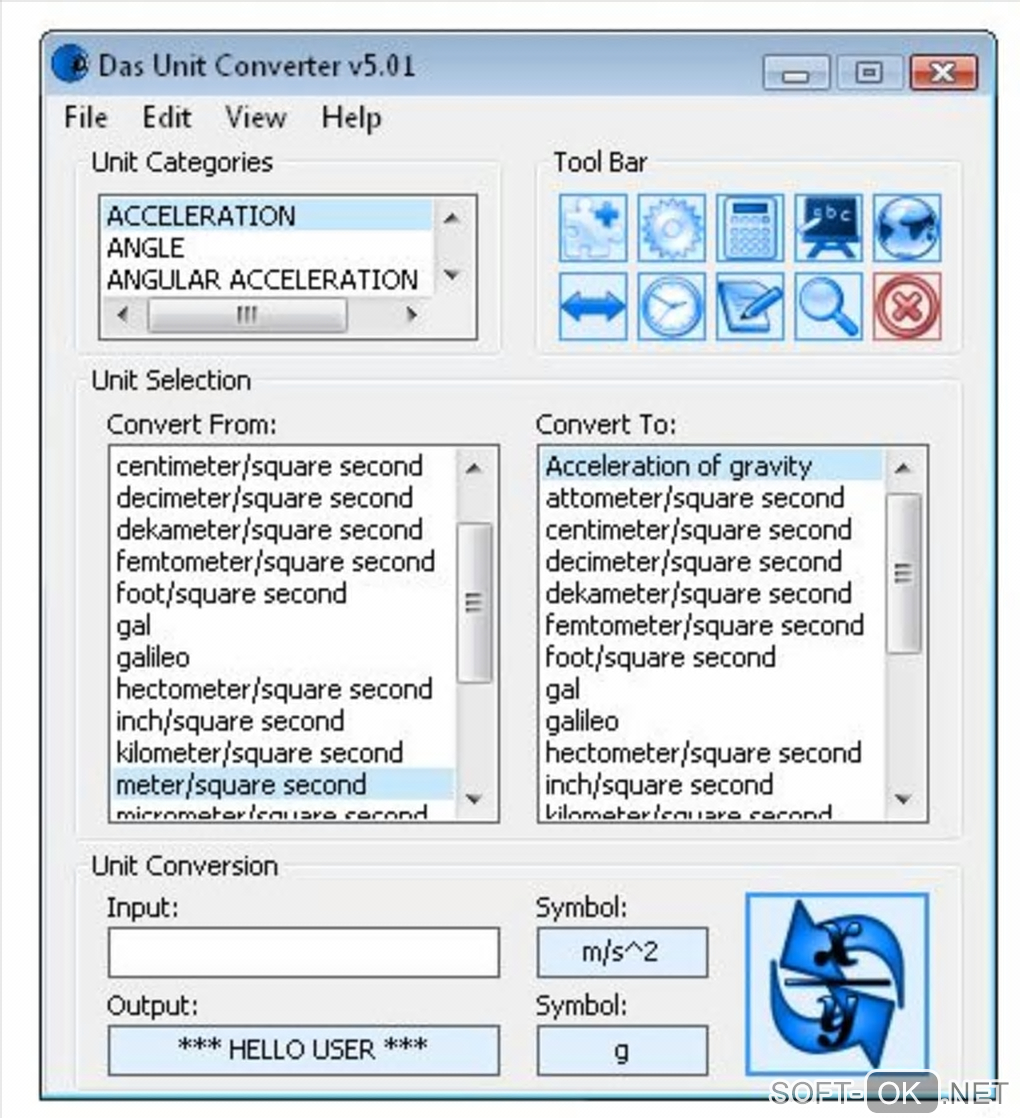
Task: Select centimeter/square second in Convert From
Action: coord(282,466)
